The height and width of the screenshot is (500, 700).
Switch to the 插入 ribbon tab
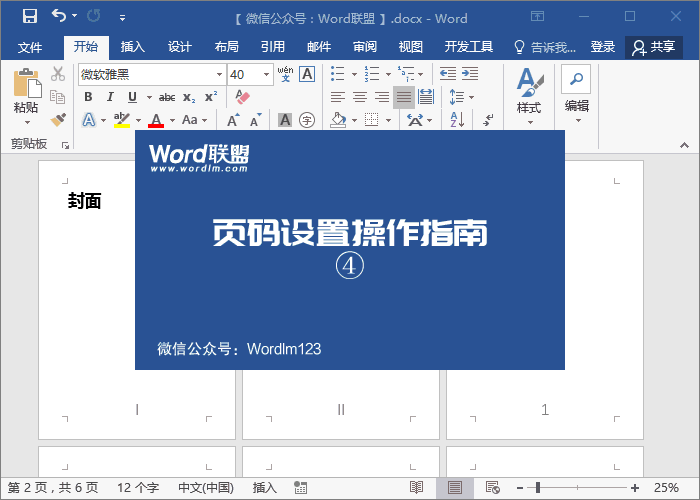pos(133,47)
